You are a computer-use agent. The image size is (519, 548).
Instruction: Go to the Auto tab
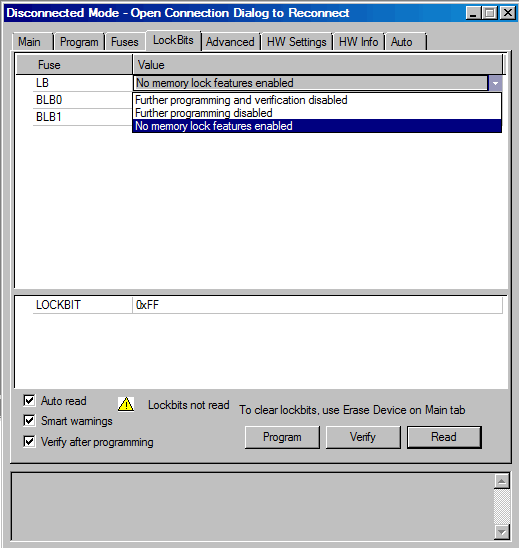coord(405,42)
